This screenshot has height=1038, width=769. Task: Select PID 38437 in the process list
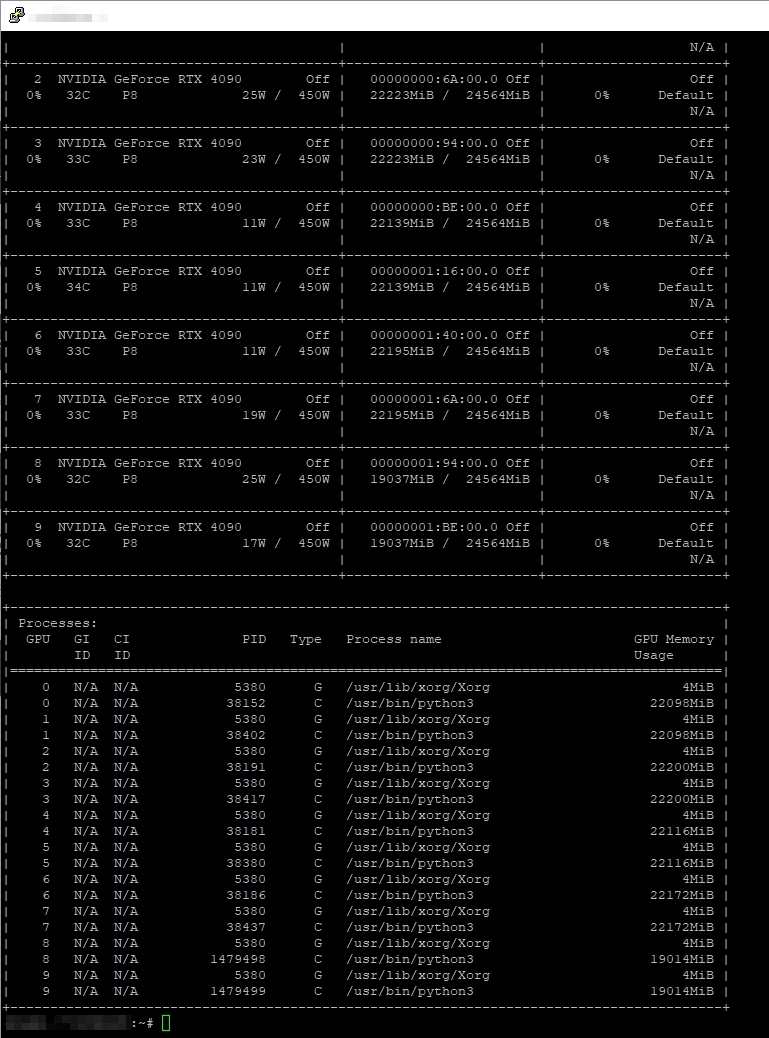click(246, 927)
